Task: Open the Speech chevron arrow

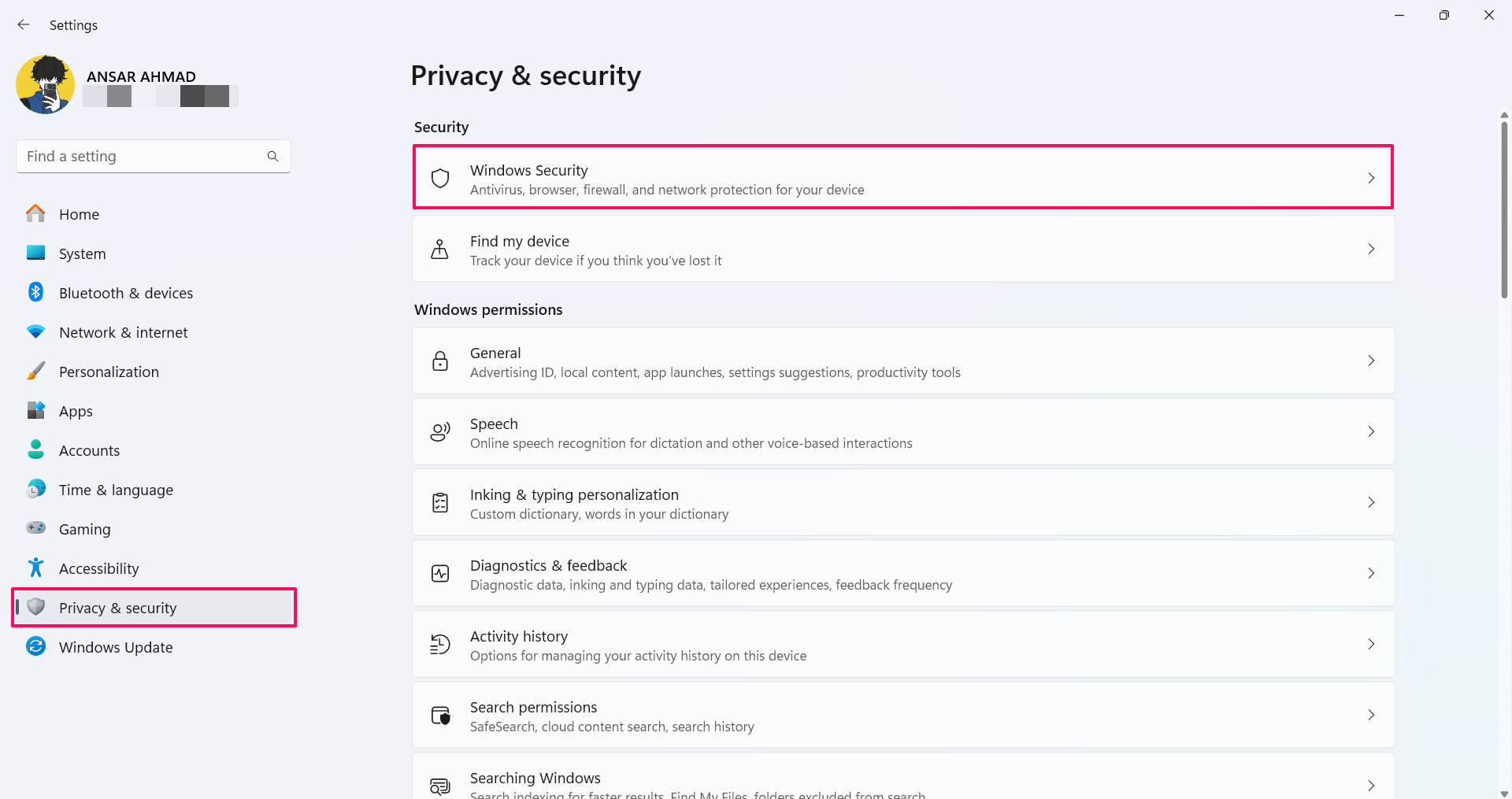Action: pos(1371,431)
